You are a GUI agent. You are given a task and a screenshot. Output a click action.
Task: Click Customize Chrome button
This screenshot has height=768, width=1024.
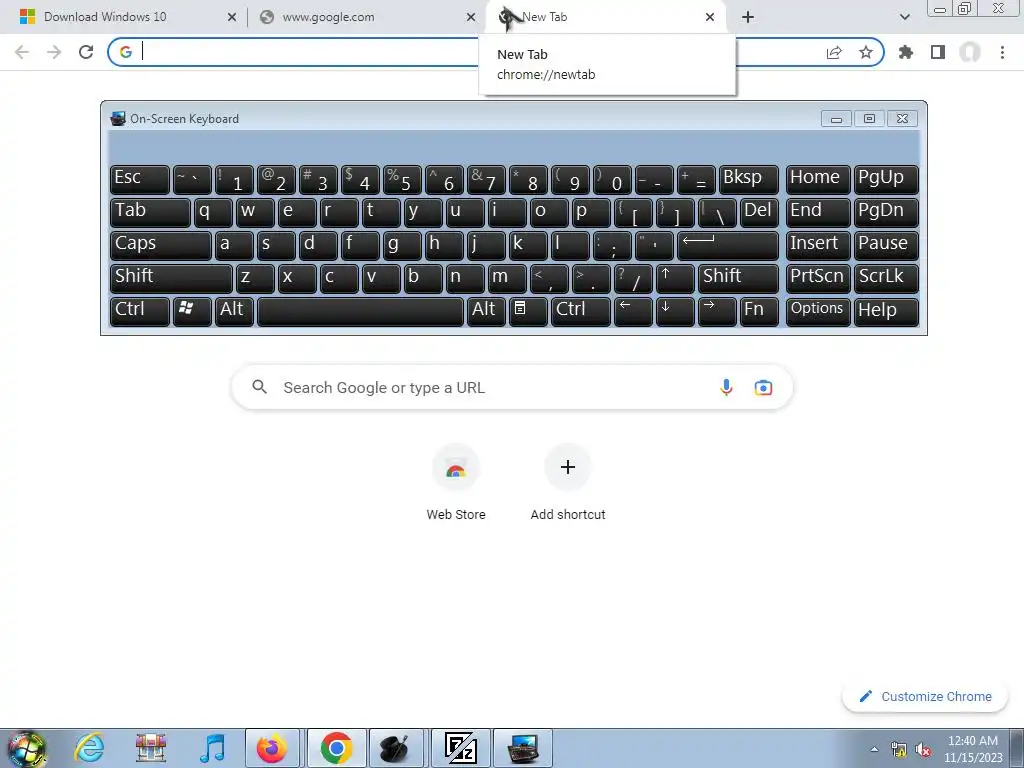pos(926,696)
